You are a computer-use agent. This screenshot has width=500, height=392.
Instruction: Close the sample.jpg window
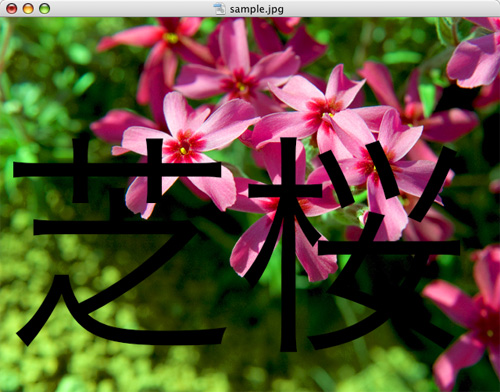[12, 9]
